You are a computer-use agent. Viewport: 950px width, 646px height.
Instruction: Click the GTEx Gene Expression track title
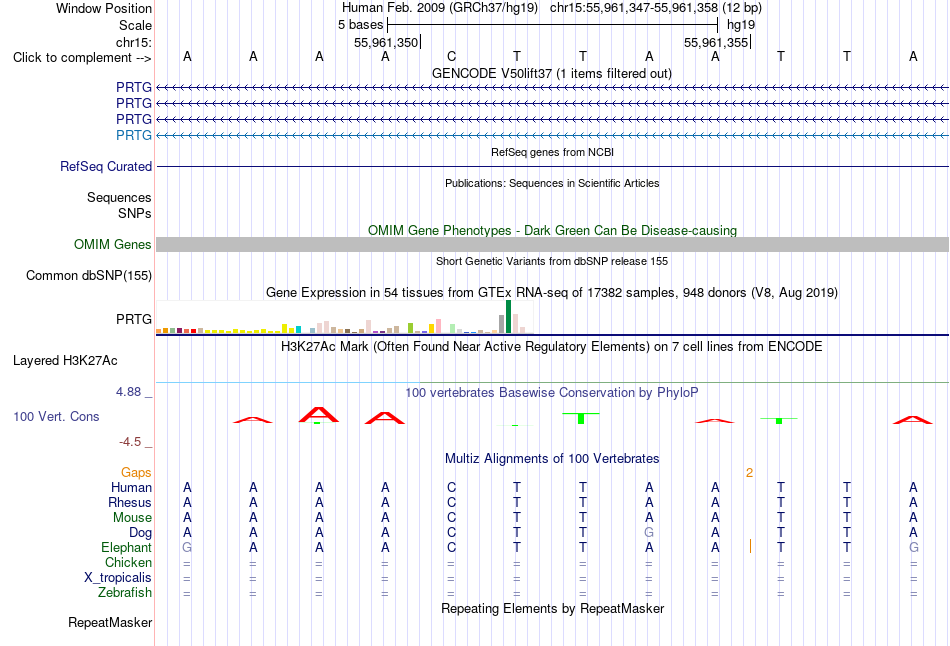pyautogui.click(x=551, y=293)
